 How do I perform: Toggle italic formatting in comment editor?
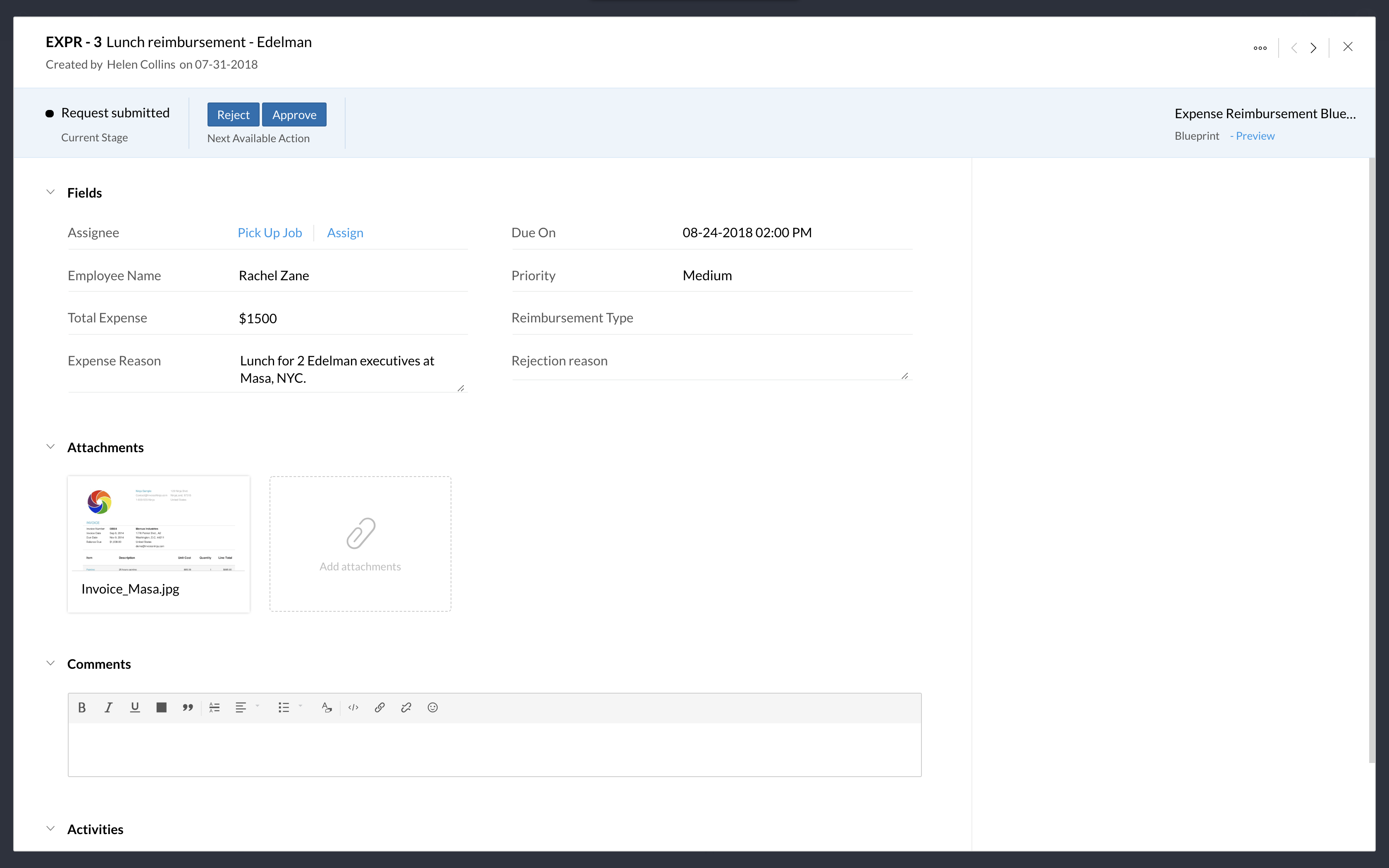pos(108,707)
